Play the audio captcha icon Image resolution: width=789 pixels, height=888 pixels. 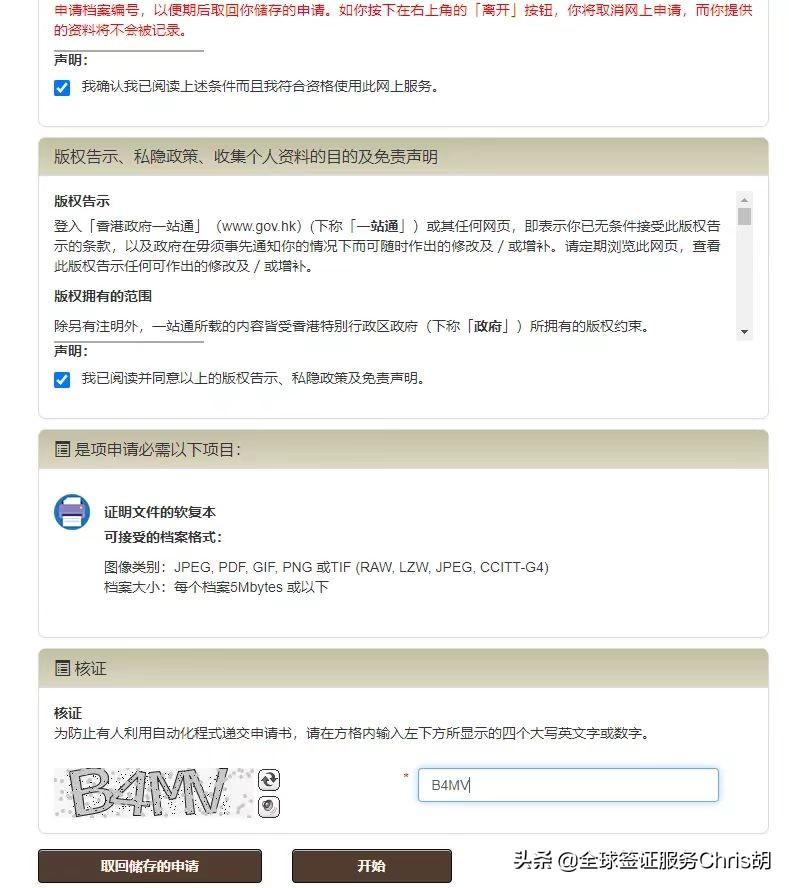tap(268, 806)
